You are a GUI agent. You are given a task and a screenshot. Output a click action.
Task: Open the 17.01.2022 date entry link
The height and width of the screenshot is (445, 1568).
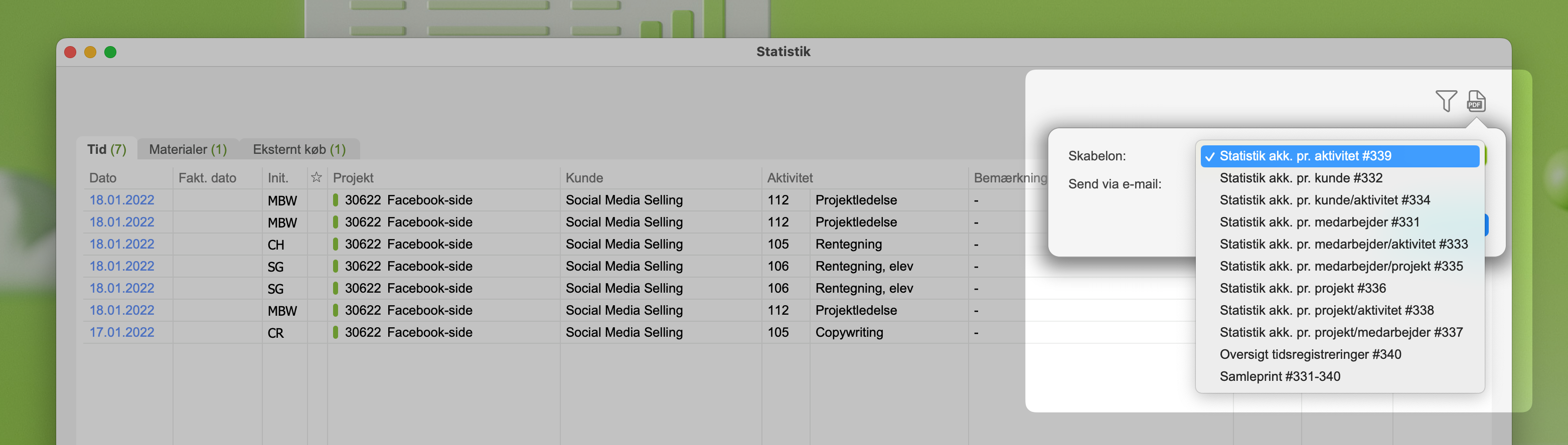(122, 333)
